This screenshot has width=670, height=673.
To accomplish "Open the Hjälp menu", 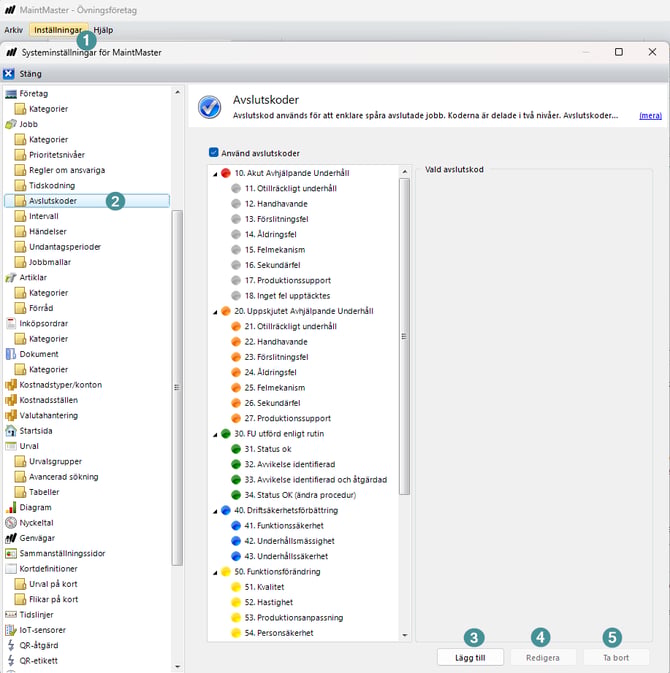I will 103,30.
